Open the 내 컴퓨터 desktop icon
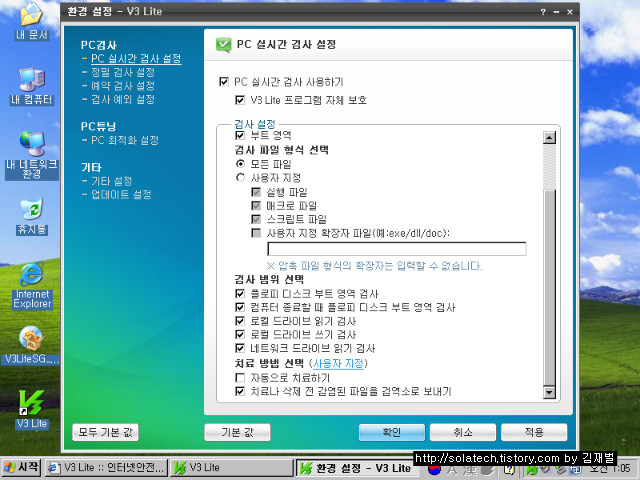Viewport: 640px width, 480px height. pos(31,87)
